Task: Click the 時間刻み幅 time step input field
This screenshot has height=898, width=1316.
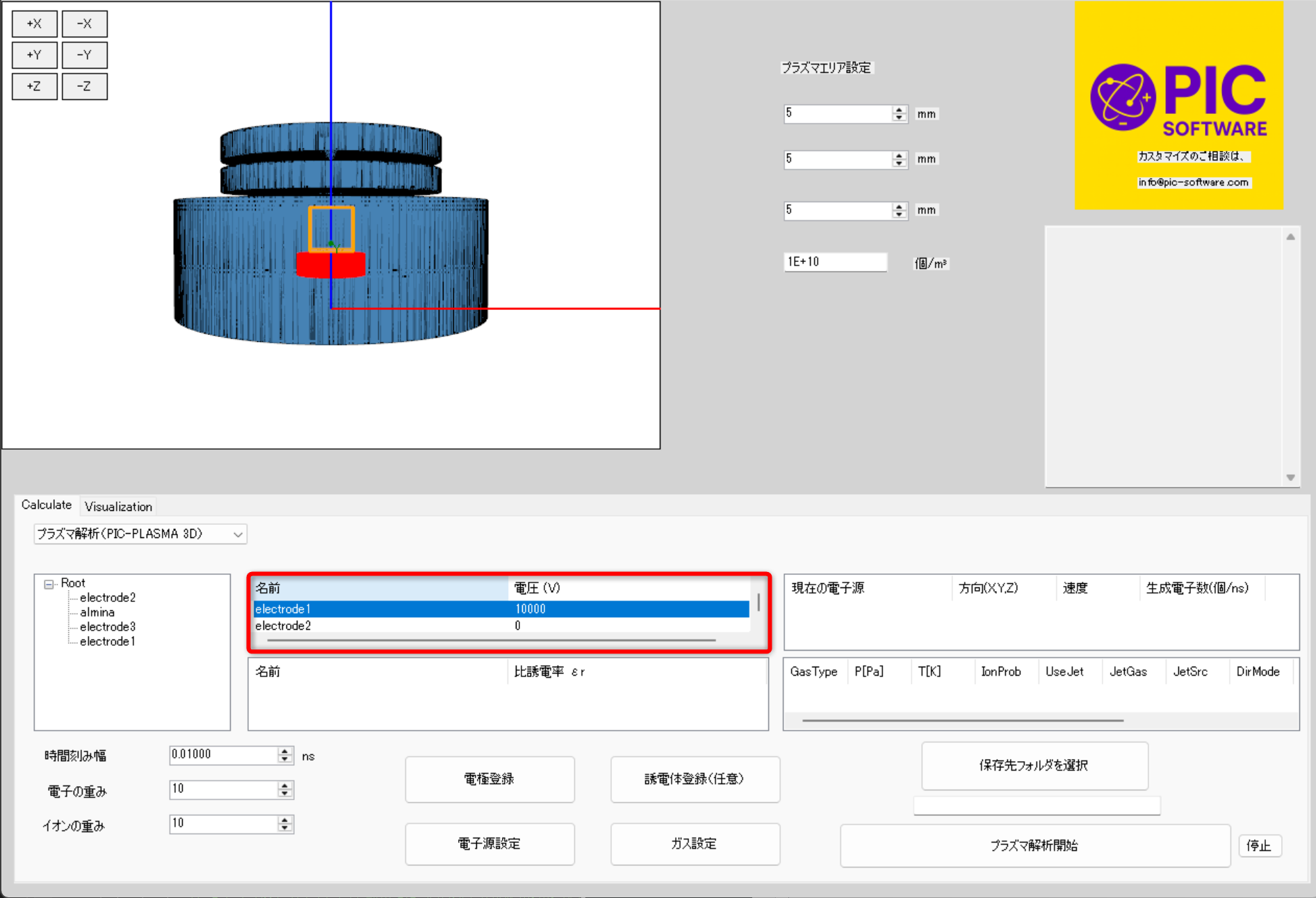Action: tap(224, 755)
